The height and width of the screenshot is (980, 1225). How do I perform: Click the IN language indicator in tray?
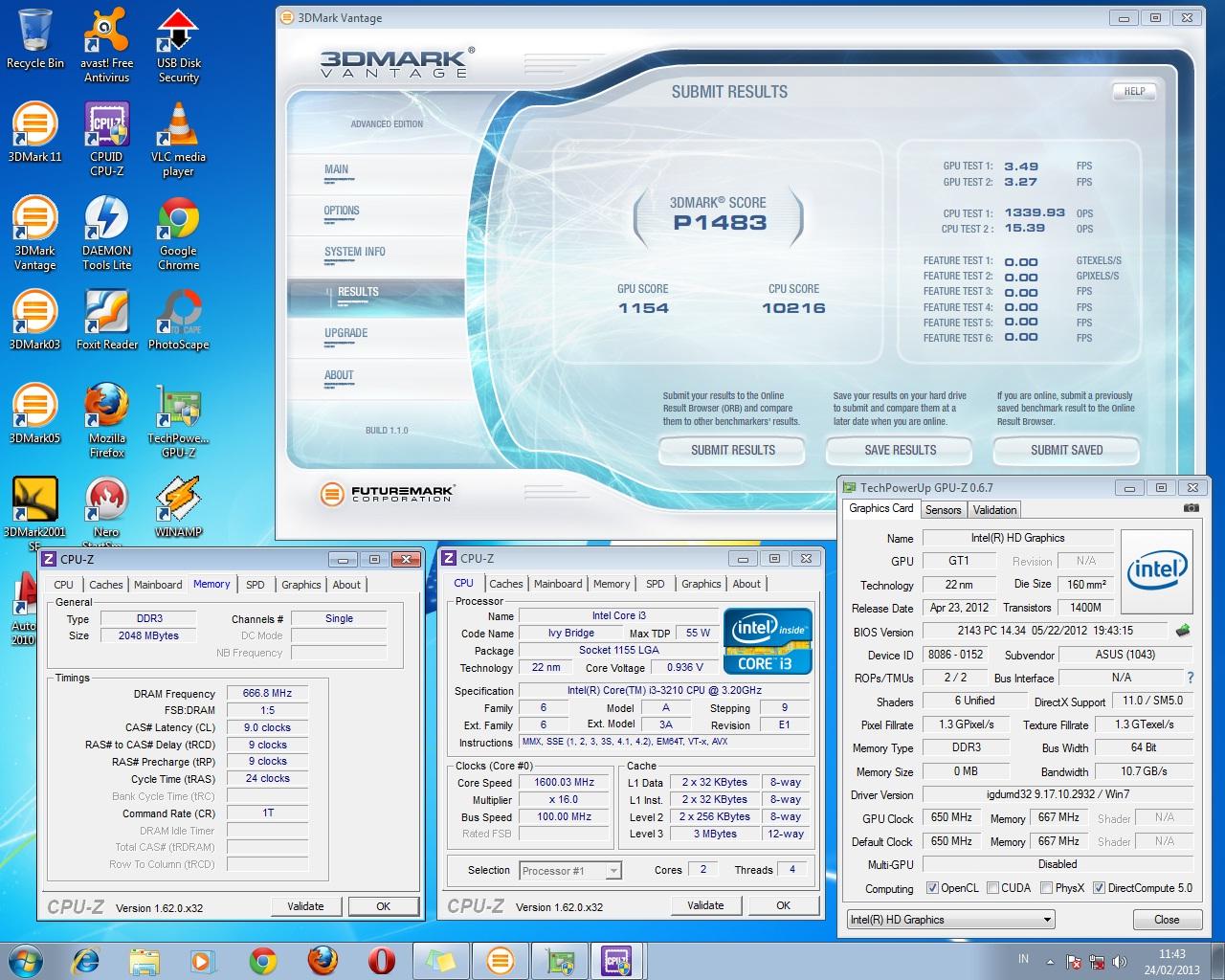point(1023,959)
